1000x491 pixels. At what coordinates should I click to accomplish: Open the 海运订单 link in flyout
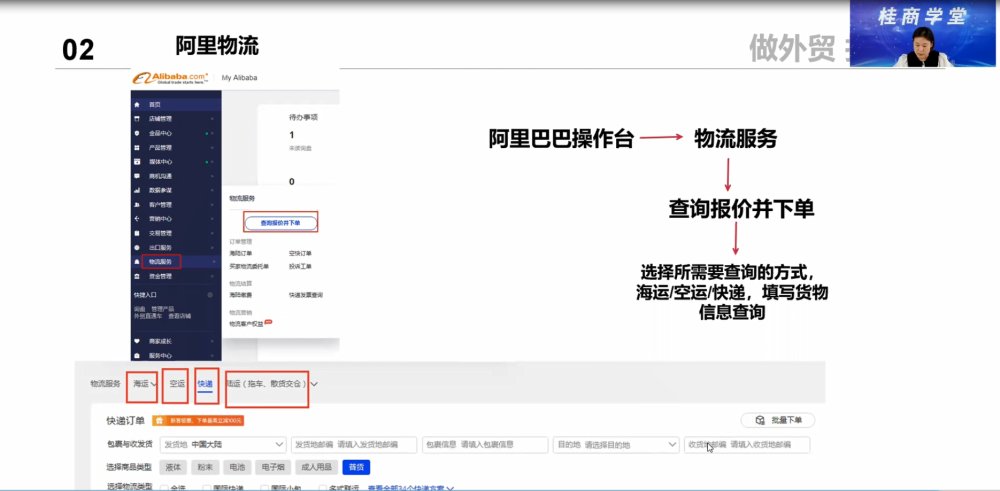click(240, 253)
